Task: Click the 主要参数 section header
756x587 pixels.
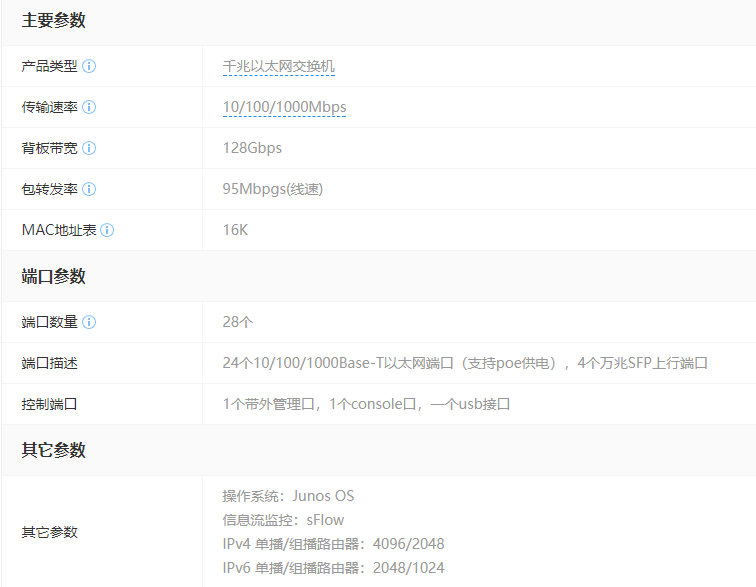Action: coord(54,21)
